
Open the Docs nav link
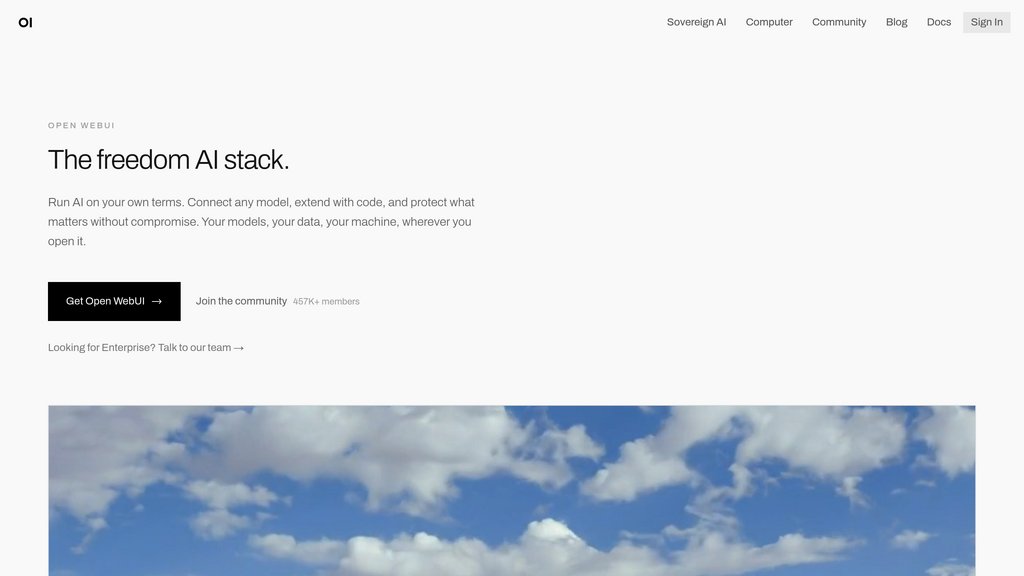938,22
